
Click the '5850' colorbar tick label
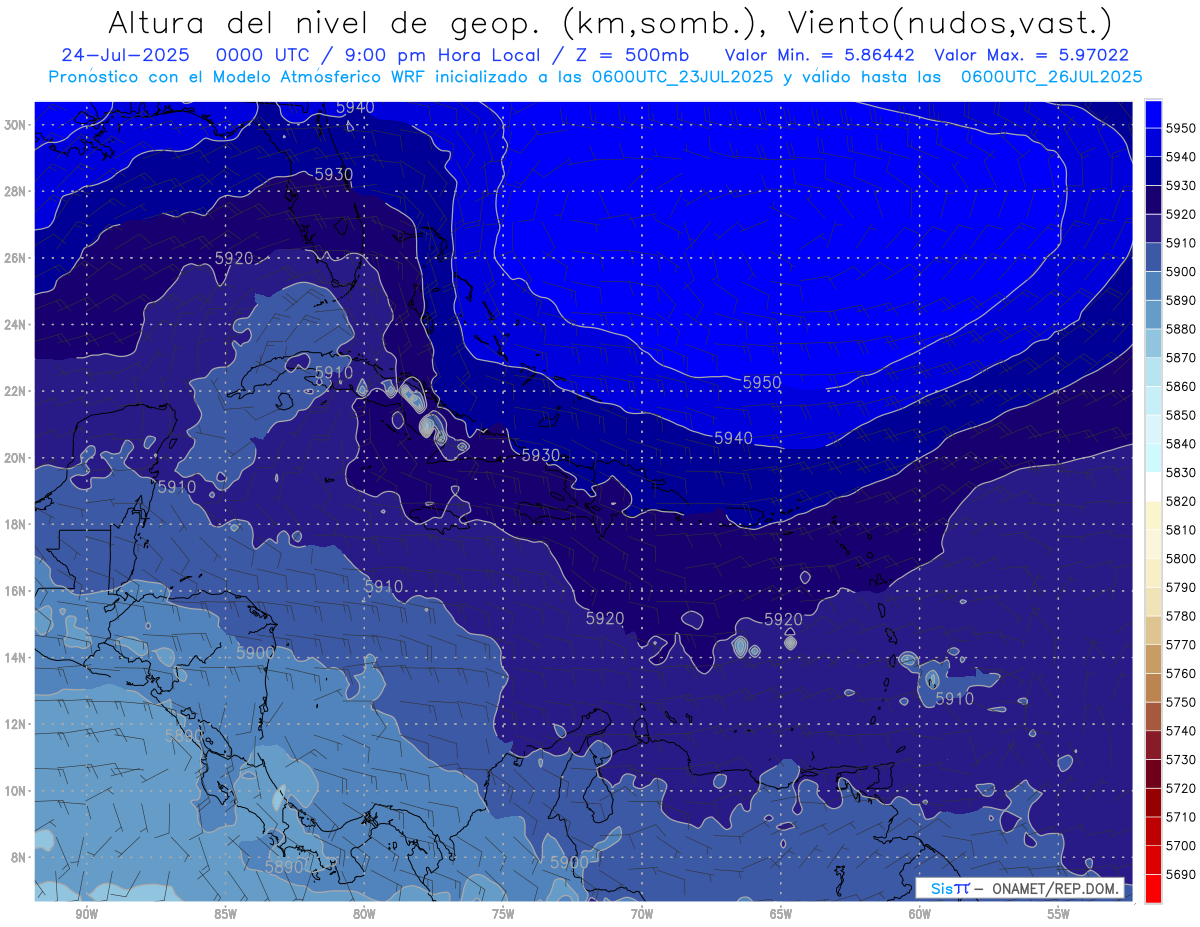tap(1180, 415)
